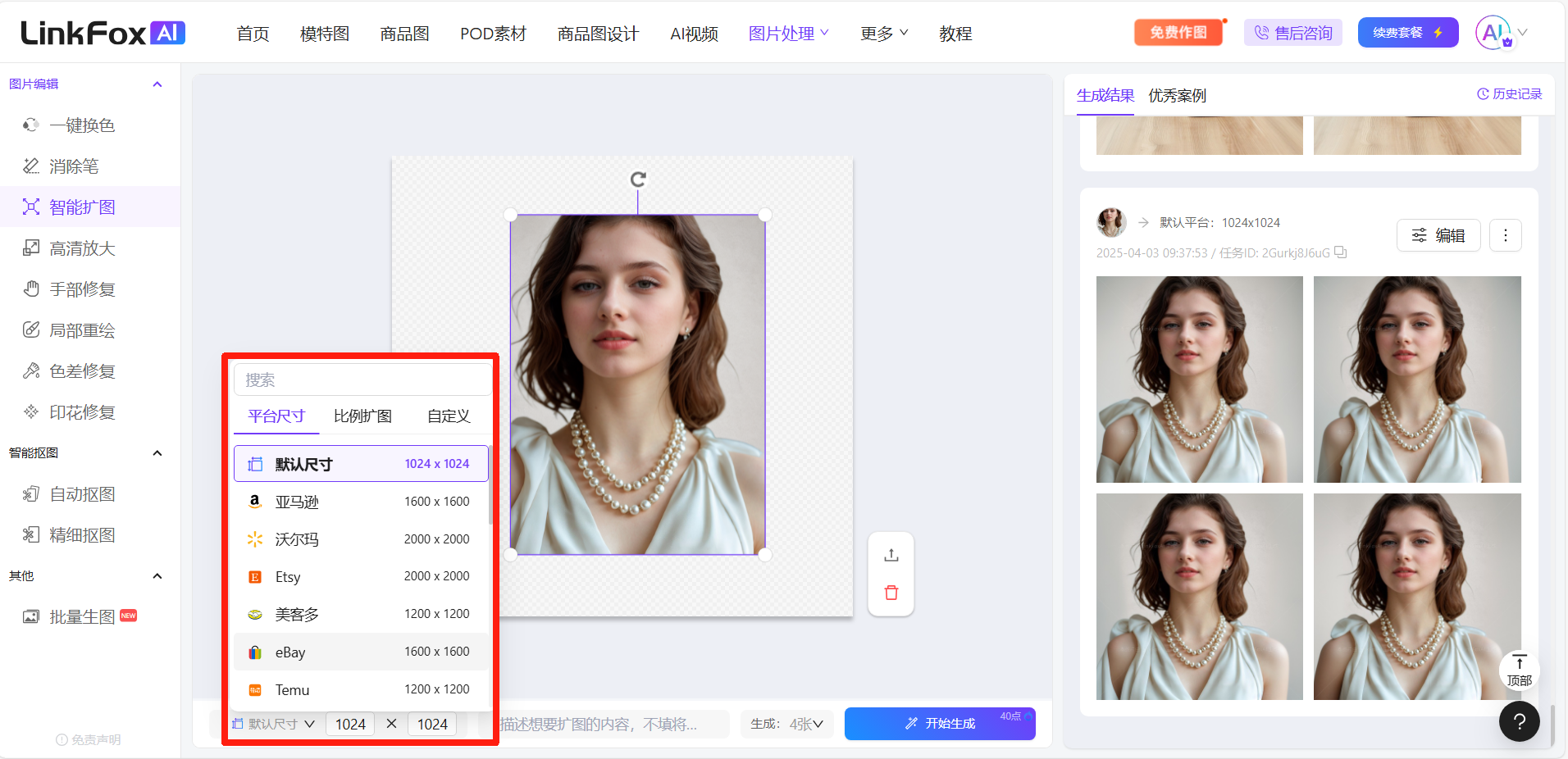Open the 自动抠图 auto cutout tool
This screenshot has width=1568, height=759.
click(x=81, y=494)
